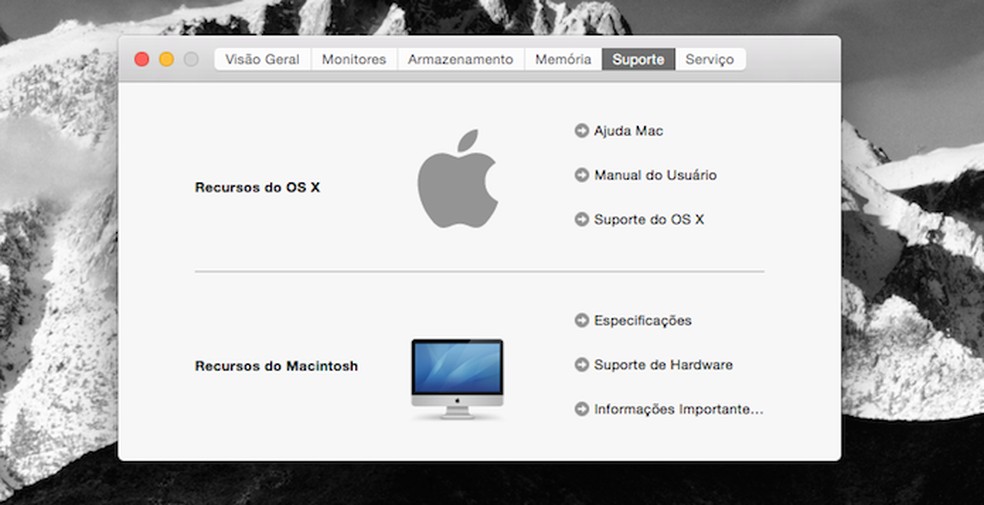Screen dimensions: 984x505
Task: Click arrow icon beside Especificações
Action: click(x=582, y=320)
